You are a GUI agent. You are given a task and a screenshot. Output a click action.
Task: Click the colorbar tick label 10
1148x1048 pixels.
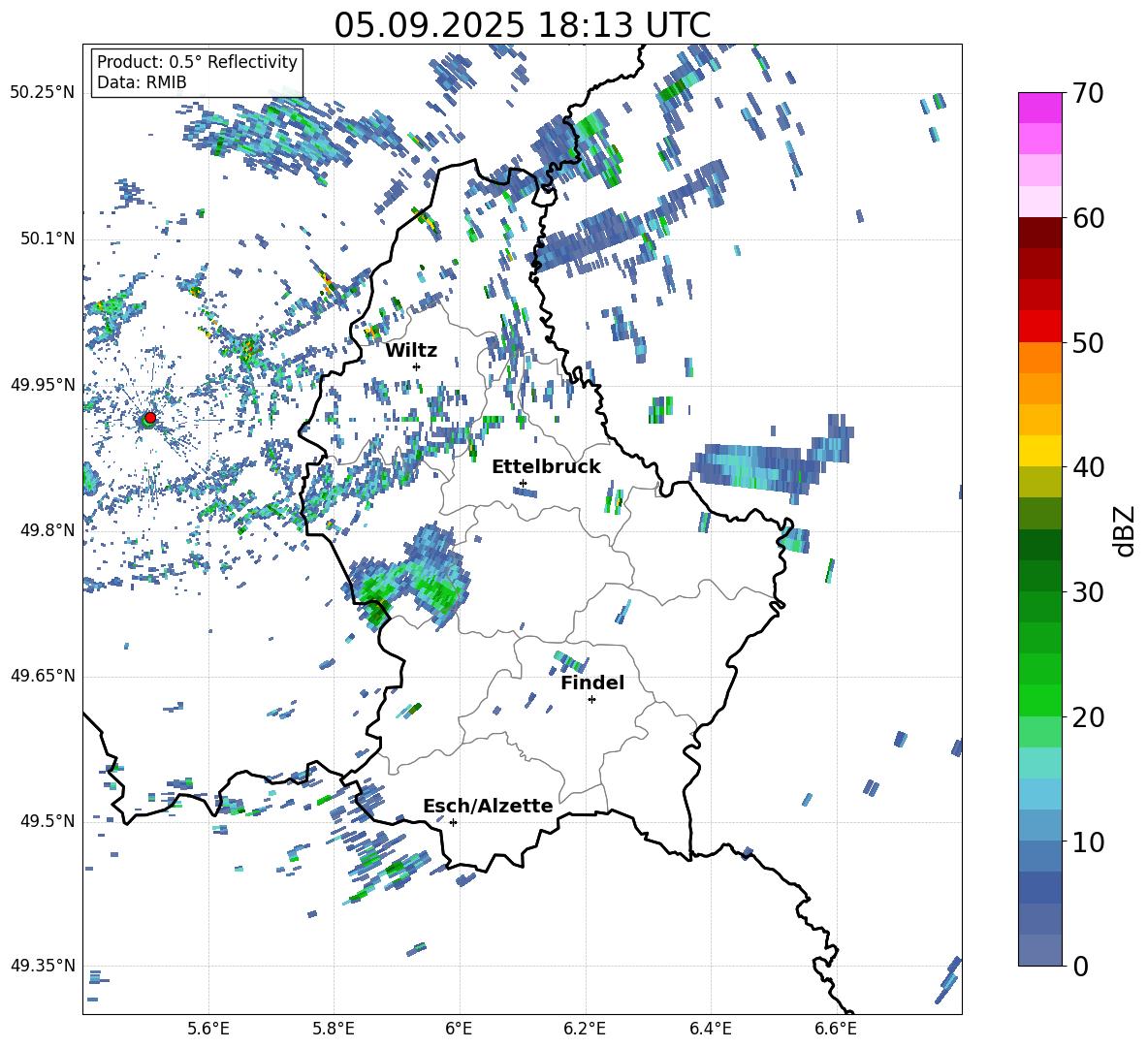1087,842
